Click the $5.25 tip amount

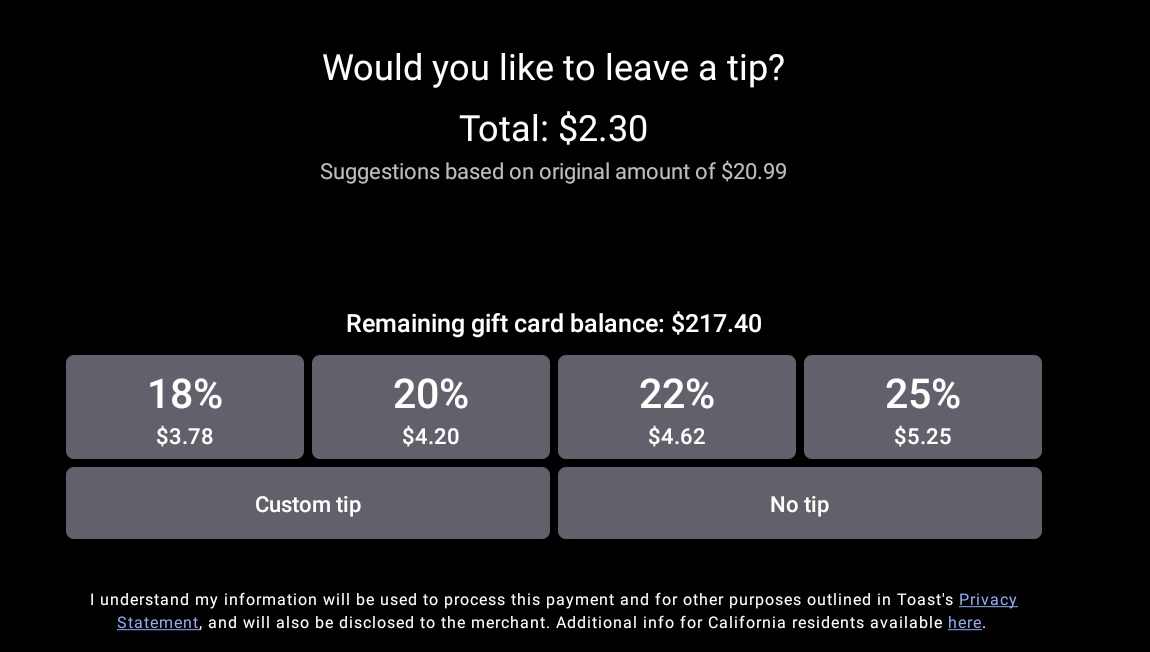[923, 437]
